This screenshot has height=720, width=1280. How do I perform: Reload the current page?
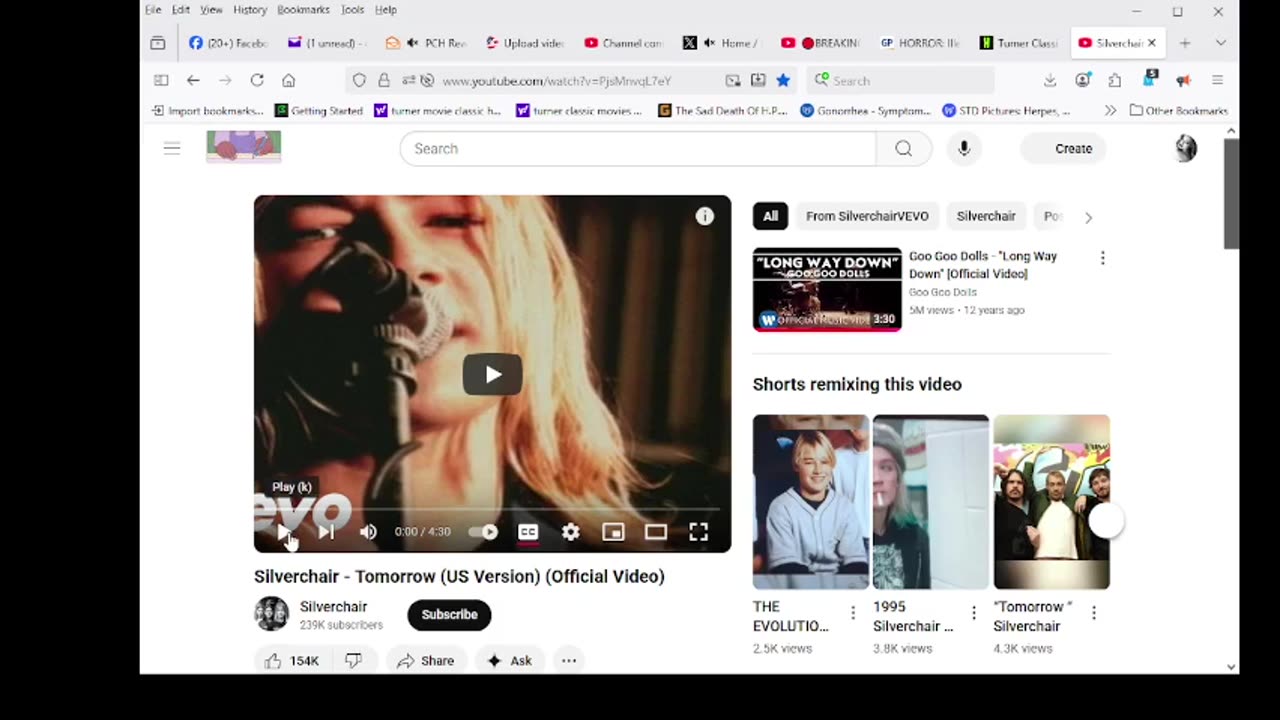point(257,80)
